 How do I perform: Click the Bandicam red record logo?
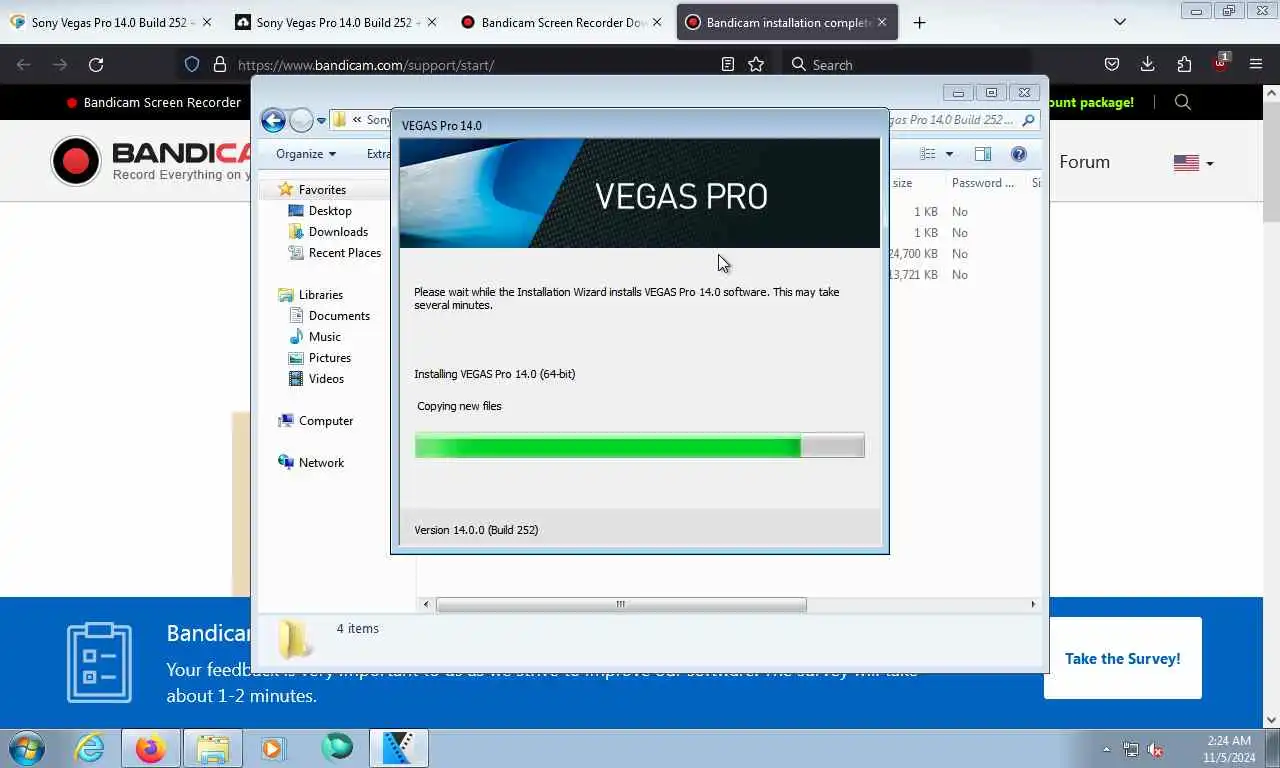pyautogui.click(x=76, y=161)
